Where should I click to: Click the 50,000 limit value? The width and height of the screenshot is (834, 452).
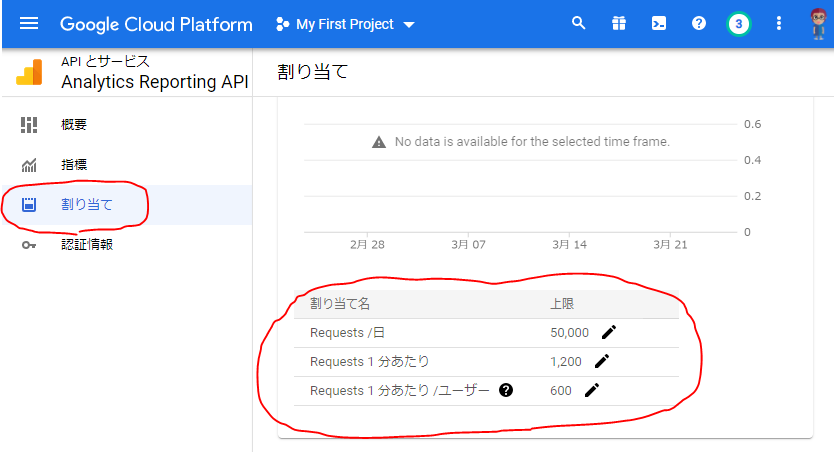tap(569, 333)
